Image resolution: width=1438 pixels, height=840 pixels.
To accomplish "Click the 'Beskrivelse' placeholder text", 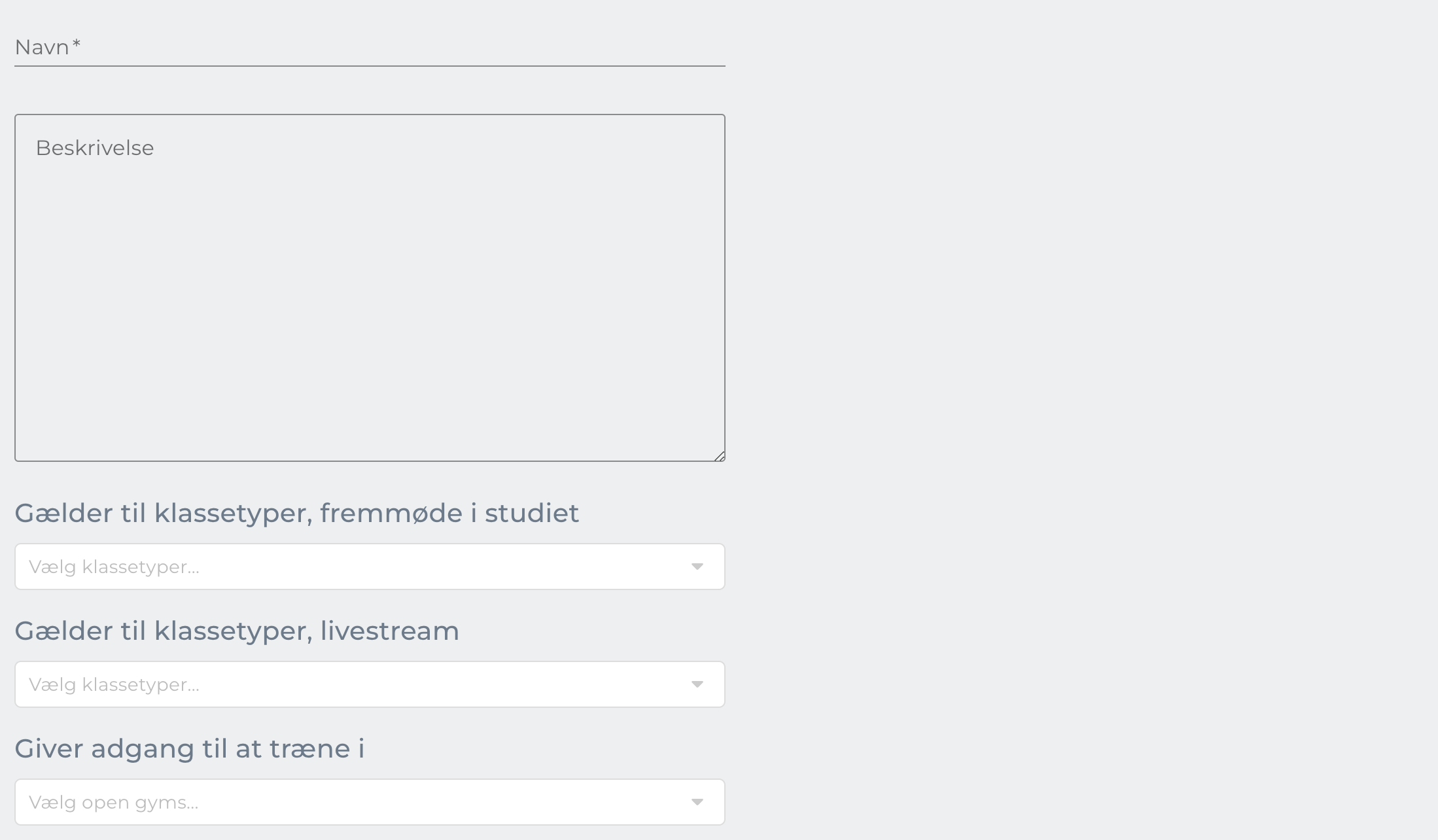I will tap(95, 149).
